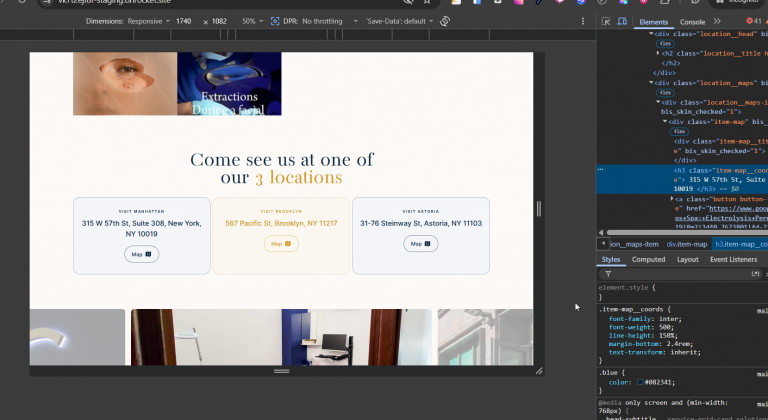This screenshot has height=420, width=768.
Task: Select the maps-item breadcrumb
Action: (634, 244)
